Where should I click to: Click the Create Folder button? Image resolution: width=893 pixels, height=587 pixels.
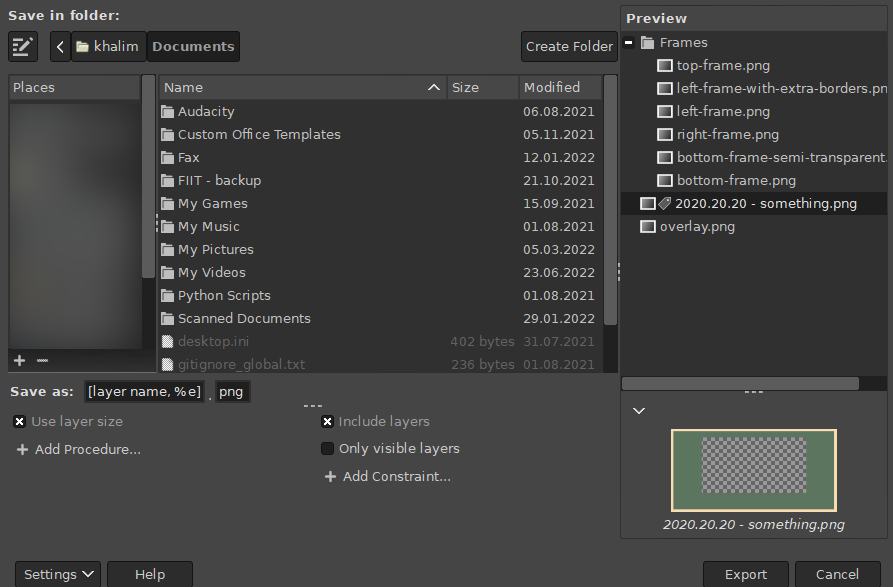(x=568, y=46)
